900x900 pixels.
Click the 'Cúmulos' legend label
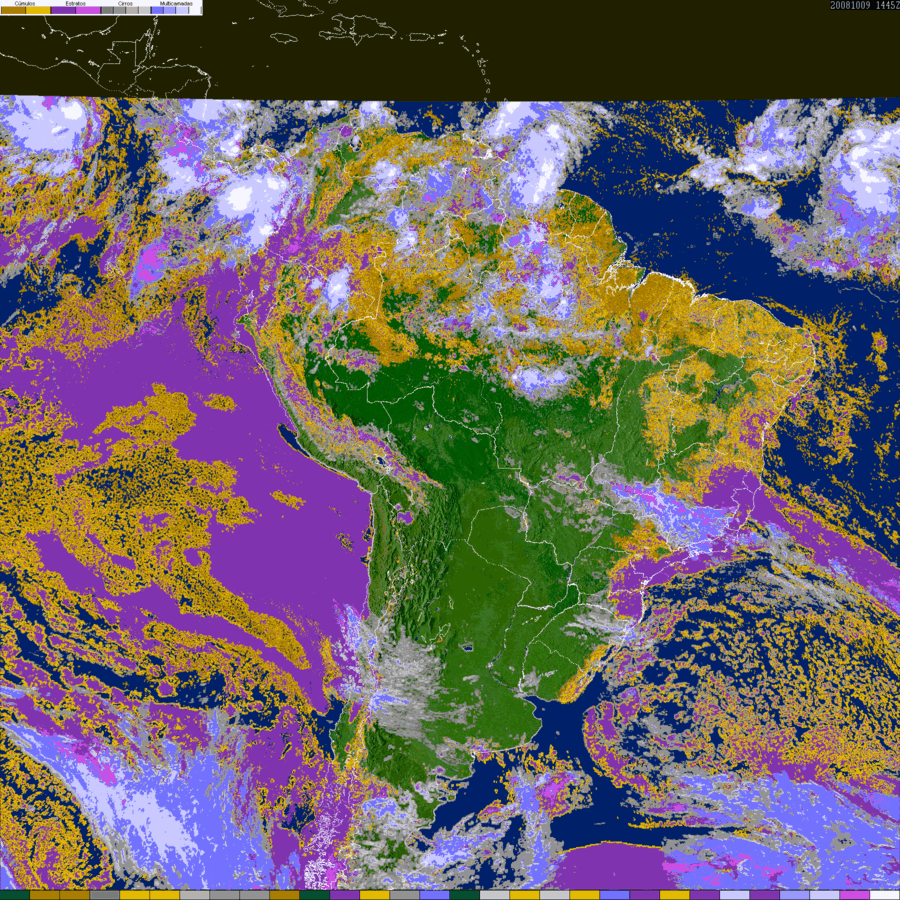coord(25,3)
